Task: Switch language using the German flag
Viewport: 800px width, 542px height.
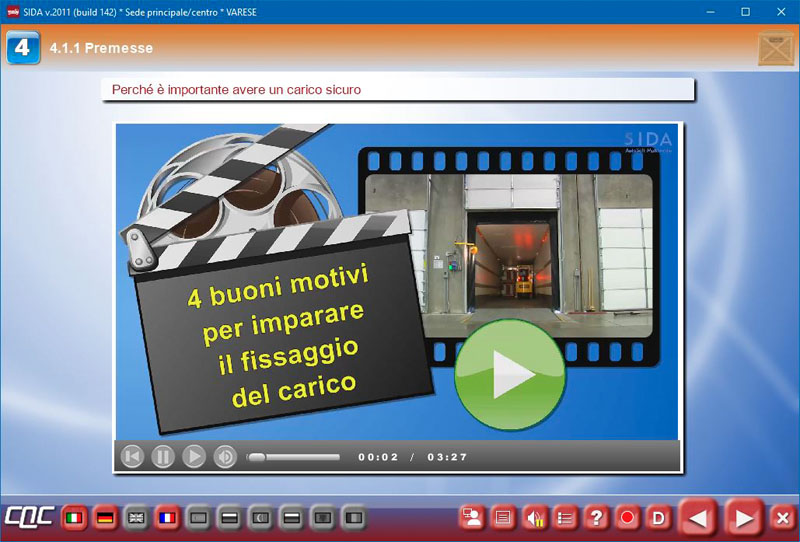Action: coord(104,518)
